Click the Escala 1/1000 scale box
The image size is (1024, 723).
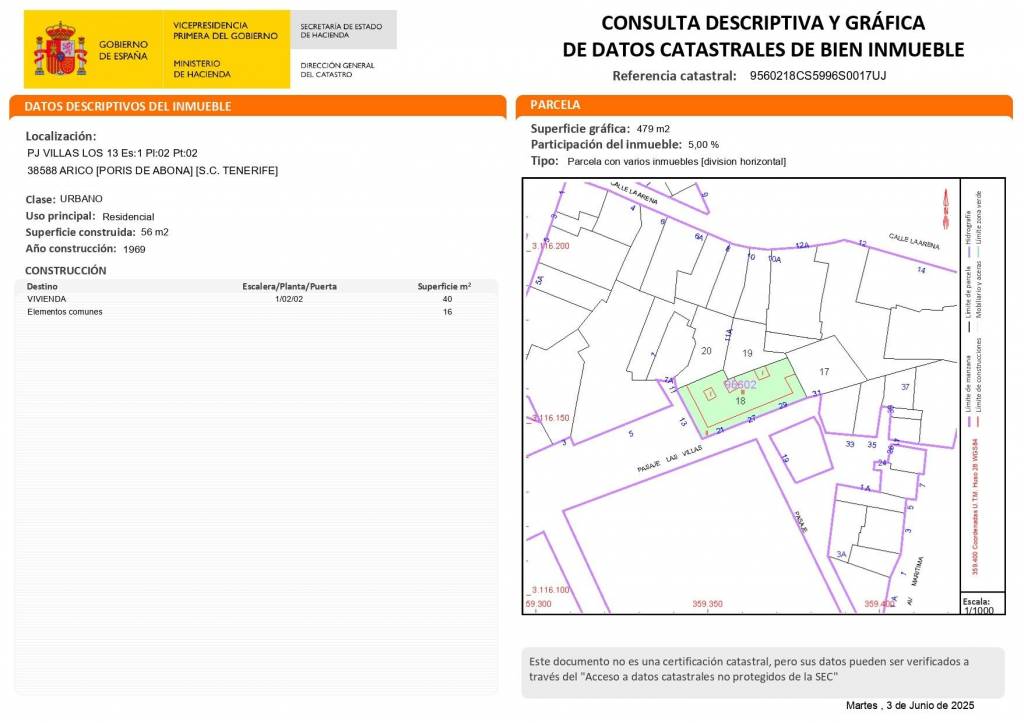coord(979,605)
